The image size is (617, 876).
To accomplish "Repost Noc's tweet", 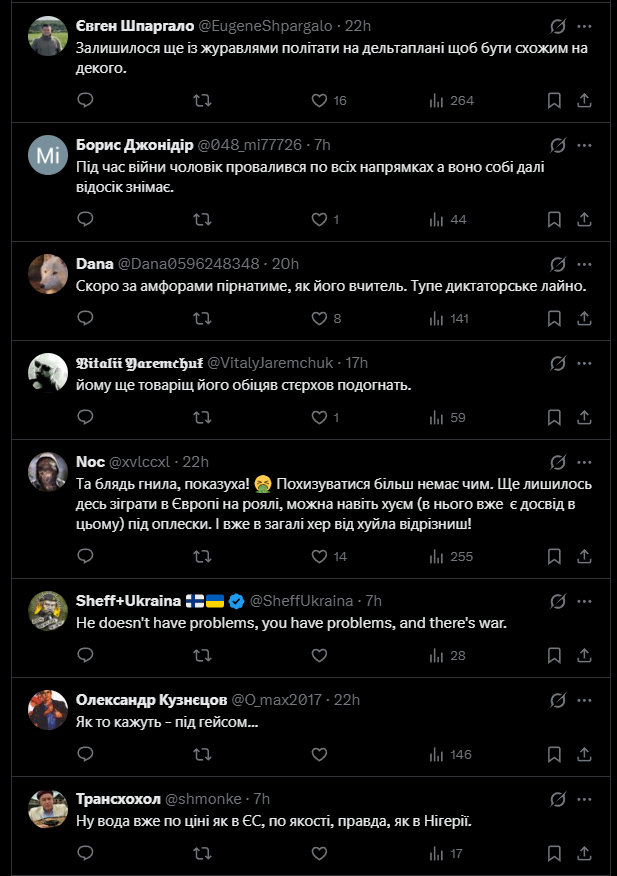I will point(202,556).
